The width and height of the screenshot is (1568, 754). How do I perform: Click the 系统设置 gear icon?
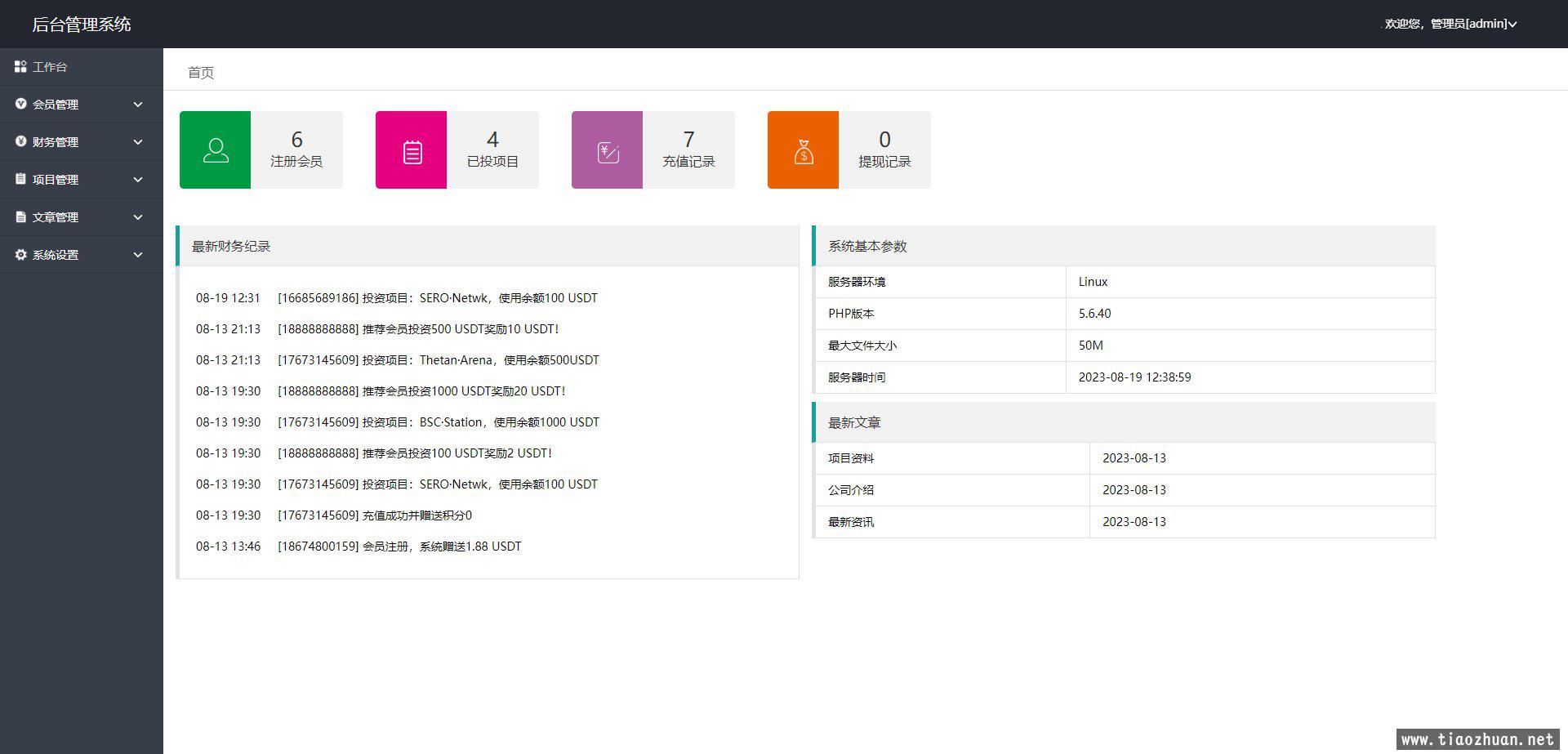pos(20,254)
